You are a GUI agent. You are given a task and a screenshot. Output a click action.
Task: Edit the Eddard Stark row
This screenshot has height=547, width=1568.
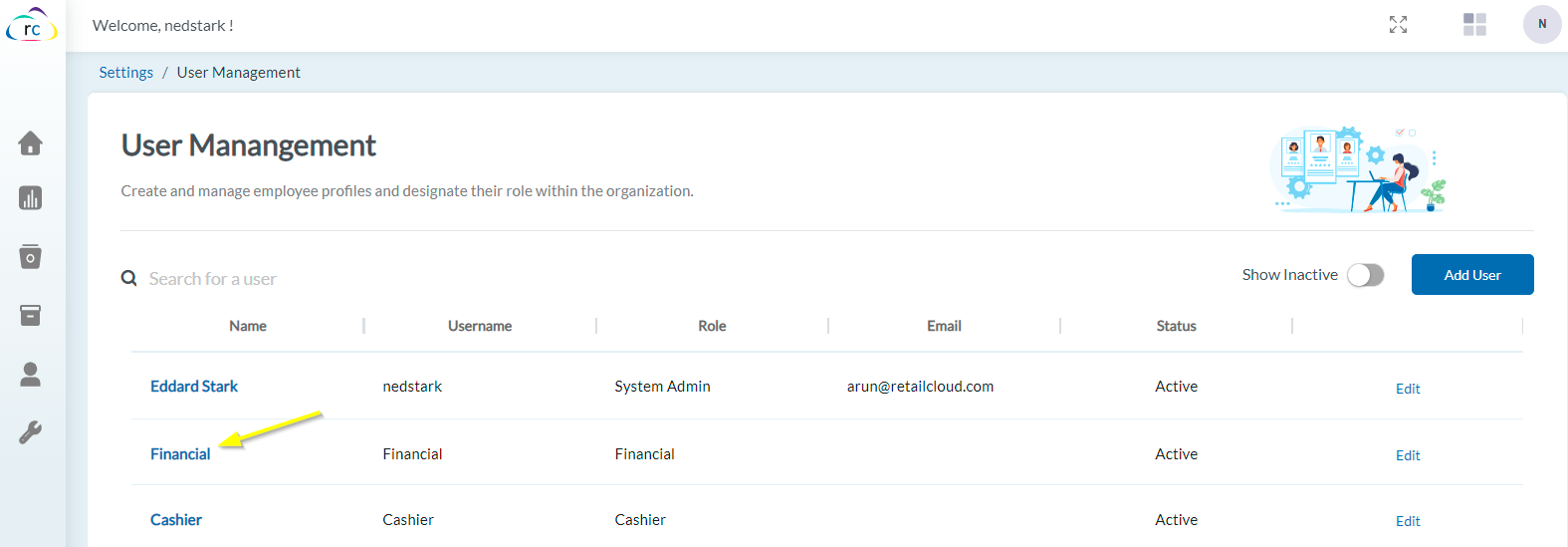point(1408,389)
